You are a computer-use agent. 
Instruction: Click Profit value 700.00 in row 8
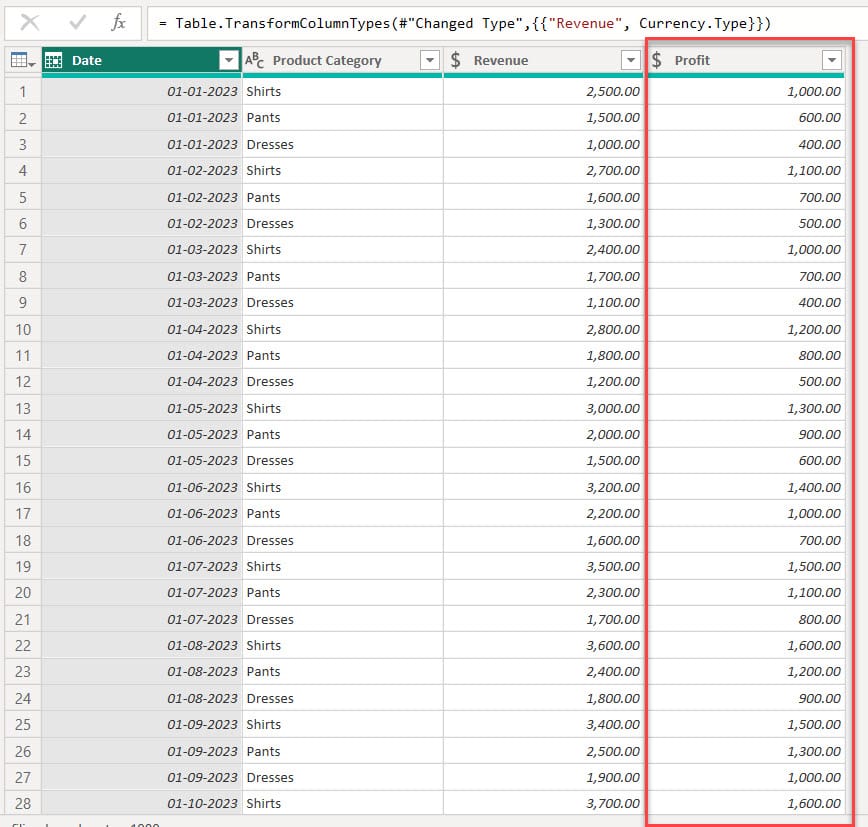point(819,276)
